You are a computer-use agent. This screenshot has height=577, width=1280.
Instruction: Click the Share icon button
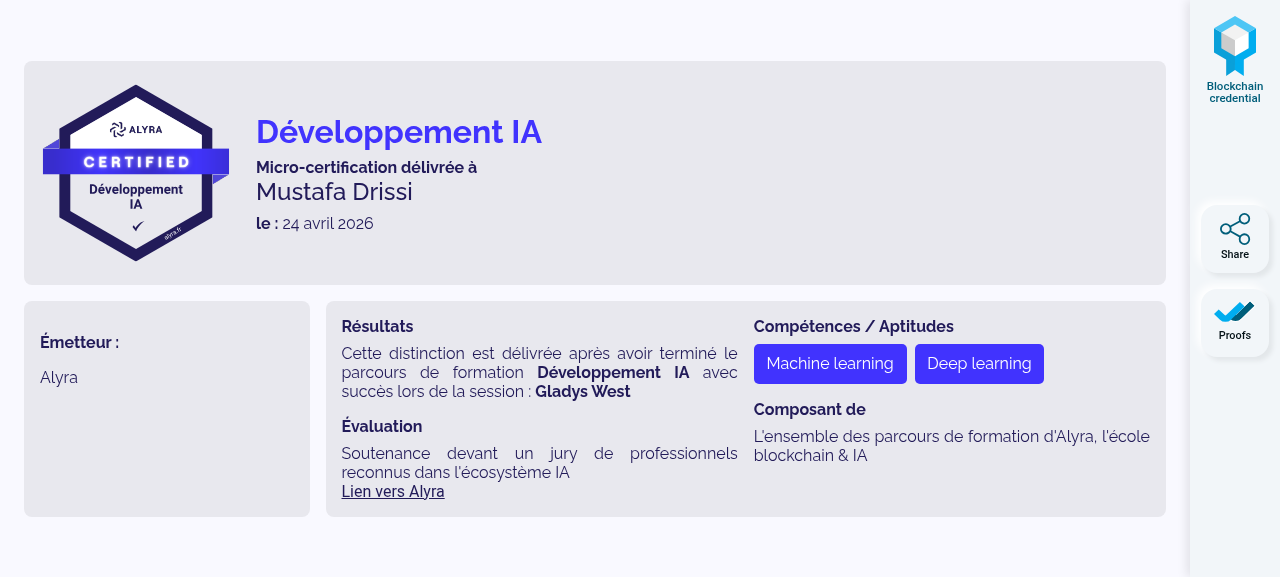[1235, 238]
